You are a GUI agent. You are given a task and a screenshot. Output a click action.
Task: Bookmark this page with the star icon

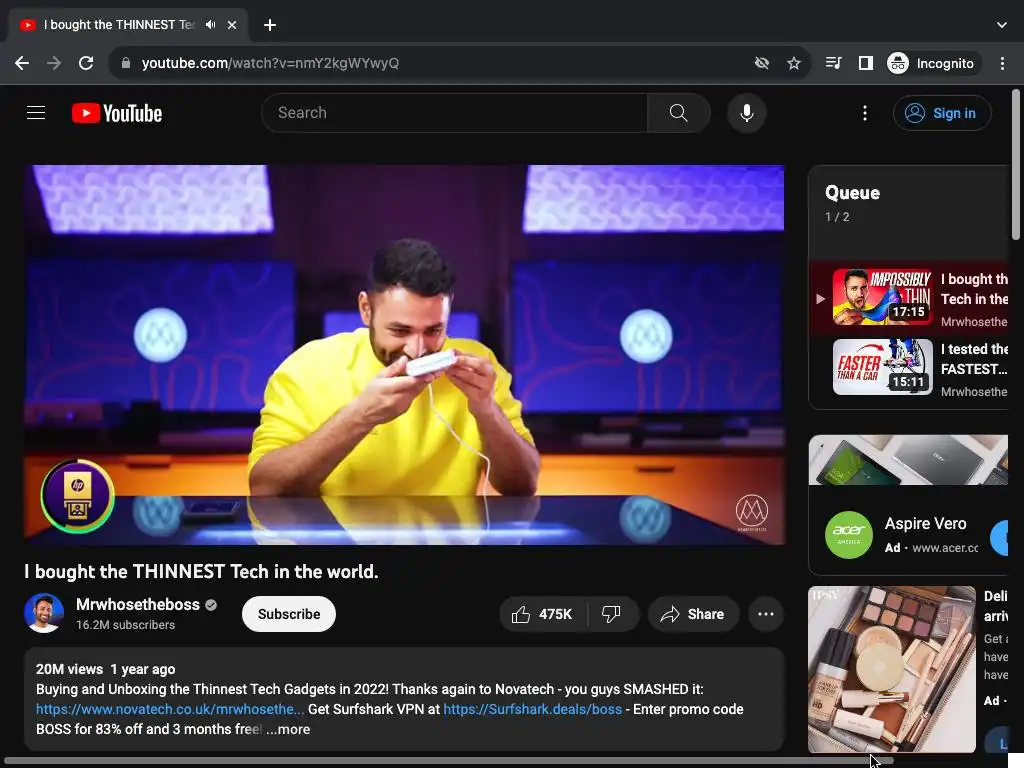[793, 63]
